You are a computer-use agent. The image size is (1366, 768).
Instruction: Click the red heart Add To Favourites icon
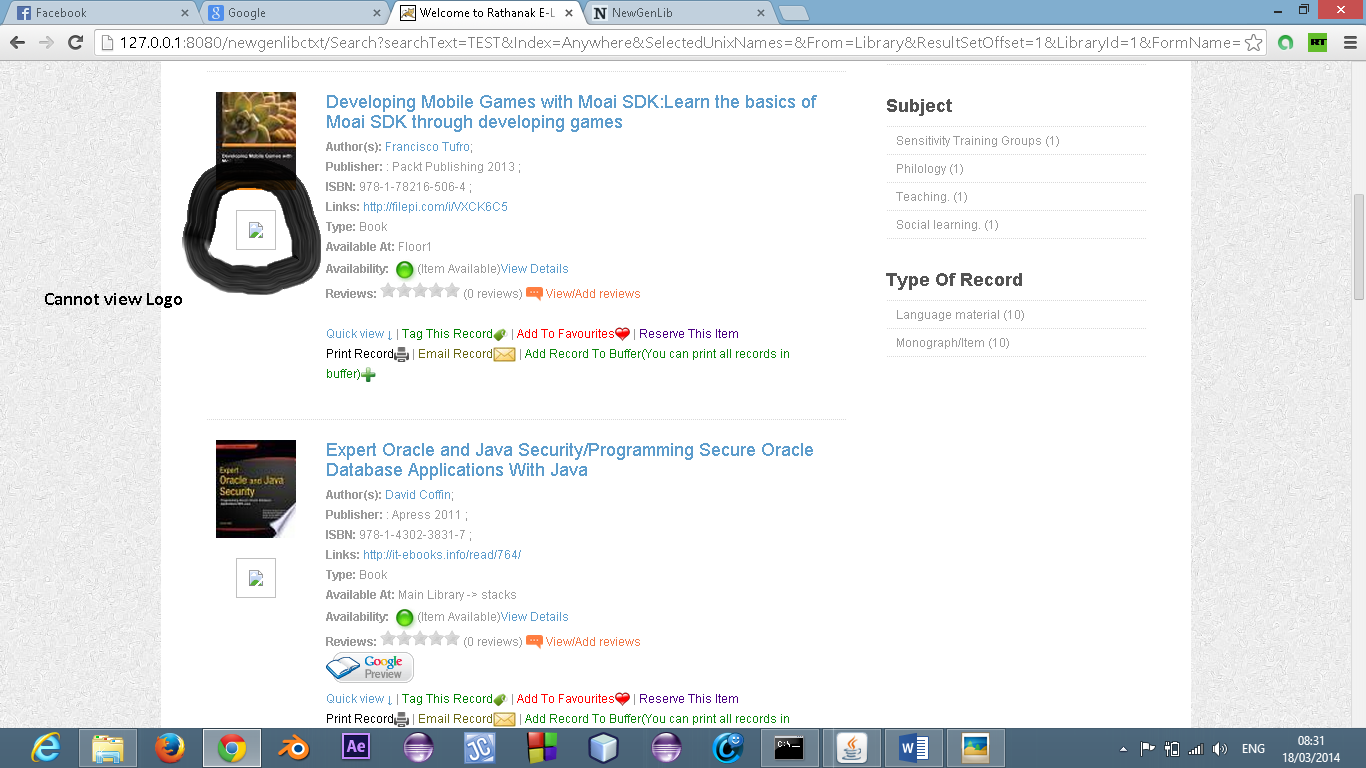click(622, 335)
